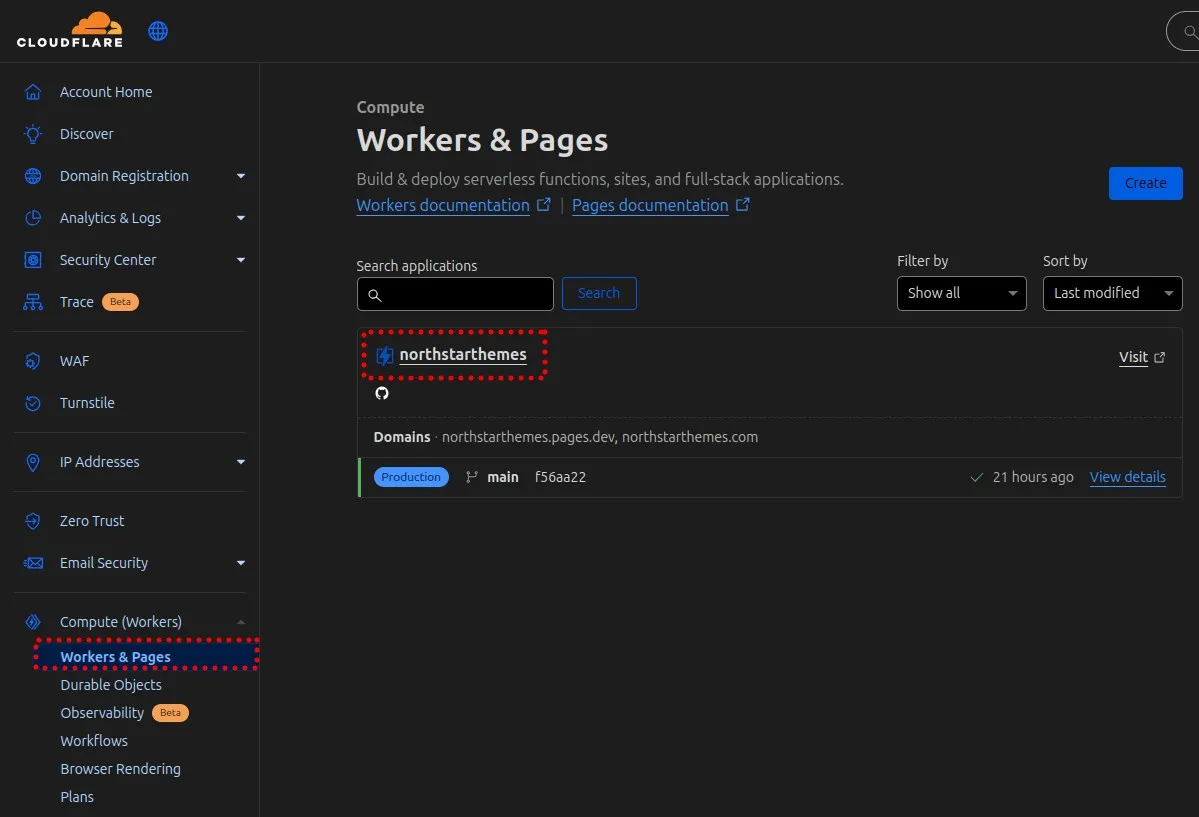The height and width of the screenshot is (817, 1199).
Task: Click the WAF shield icon
Action: point(33,361)
